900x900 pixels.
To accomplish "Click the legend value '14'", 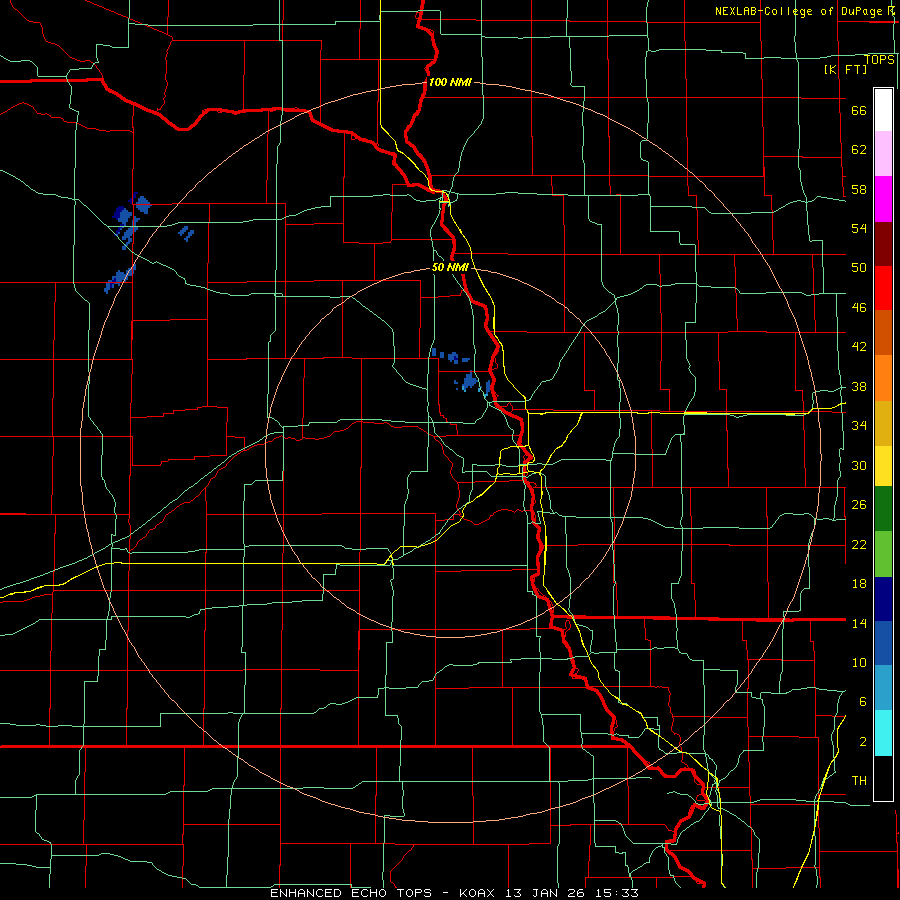I will pyautogui.click(x=859, y=623).
